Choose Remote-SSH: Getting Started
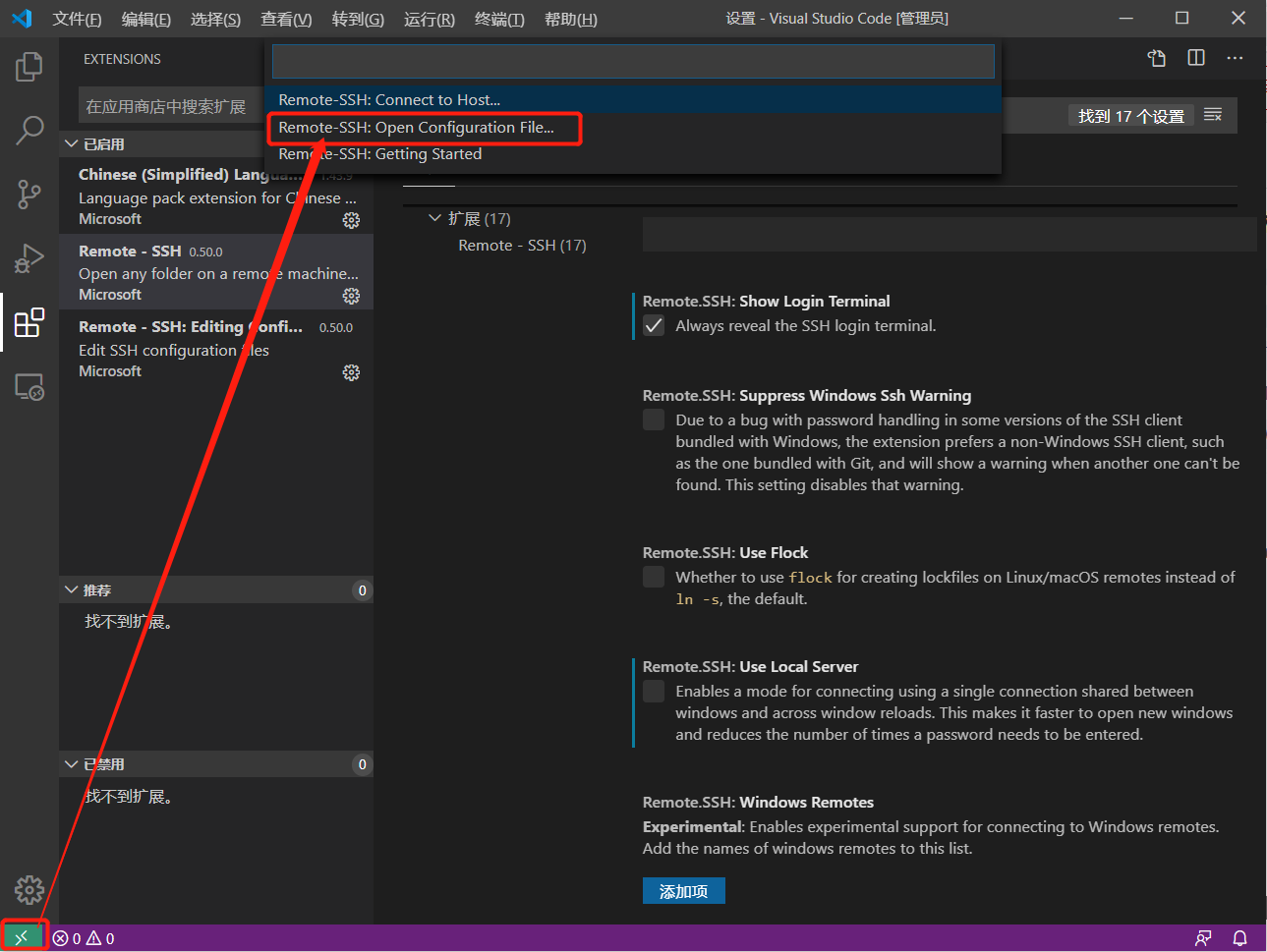1267x952 pixels. (x=633, y=154)
